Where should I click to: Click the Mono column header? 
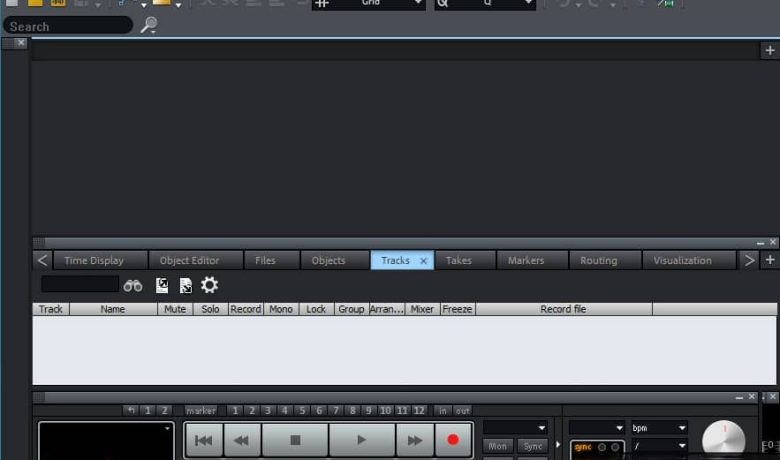tap(281, 309)
